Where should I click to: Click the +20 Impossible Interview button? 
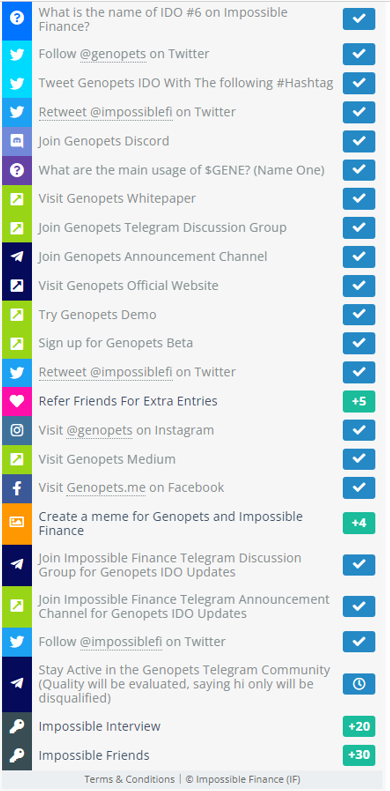[359, 726]
